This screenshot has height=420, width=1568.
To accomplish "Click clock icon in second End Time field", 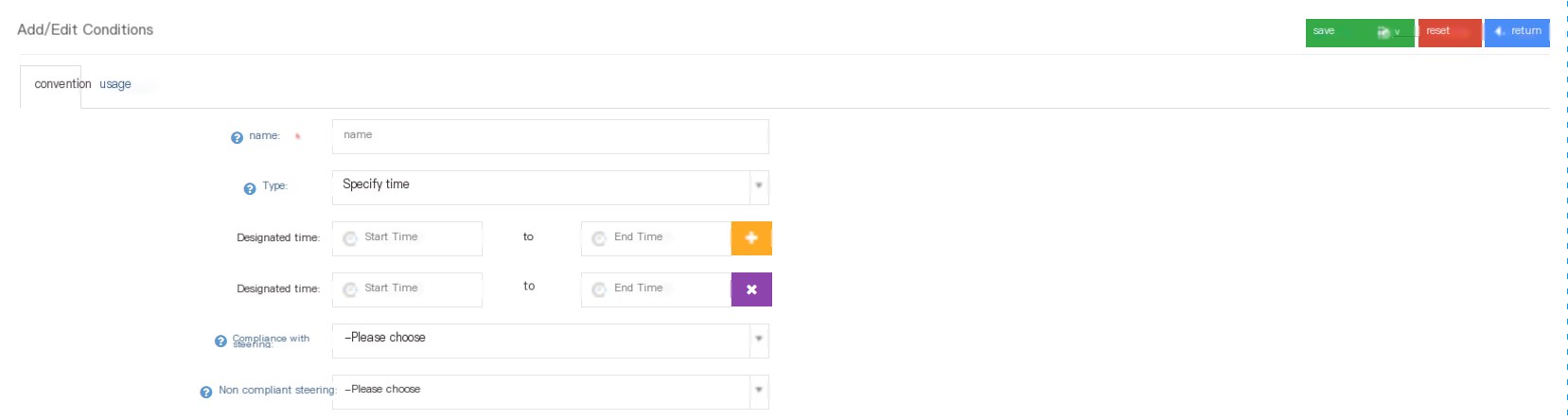I will tap(599, 289).
